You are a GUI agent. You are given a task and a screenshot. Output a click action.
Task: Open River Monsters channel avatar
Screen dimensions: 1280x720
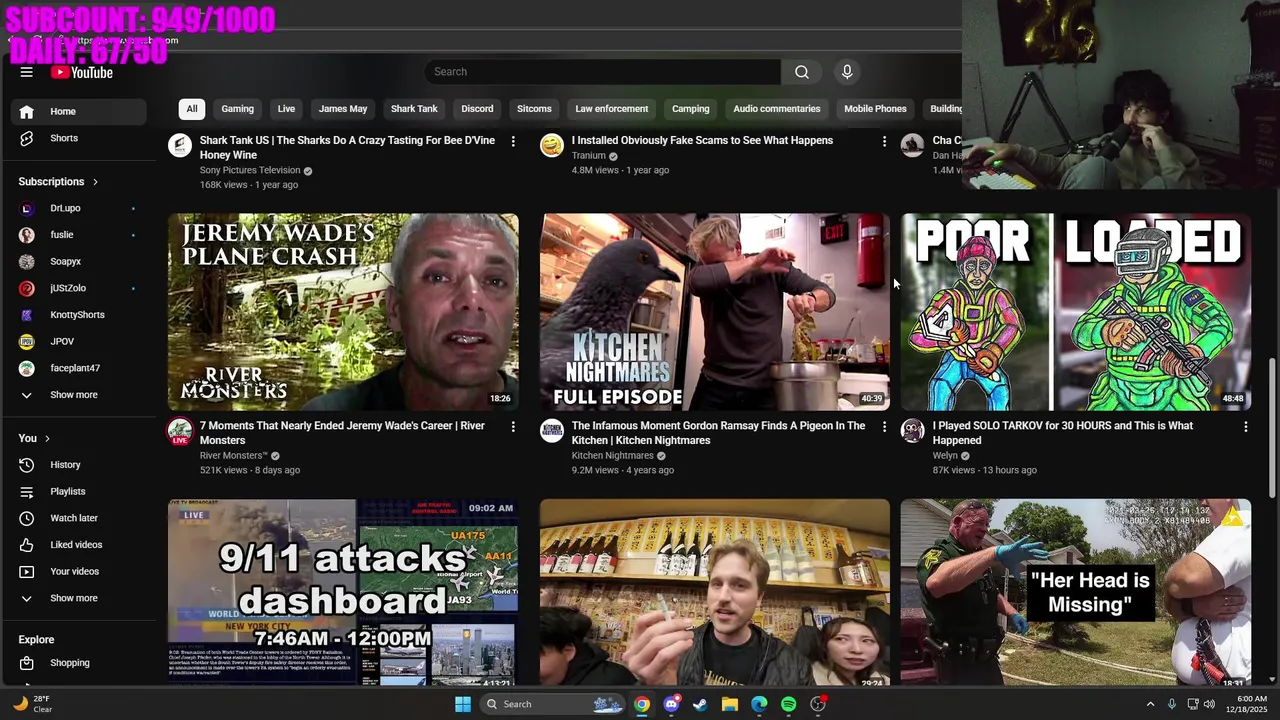(x=180, y=431)
